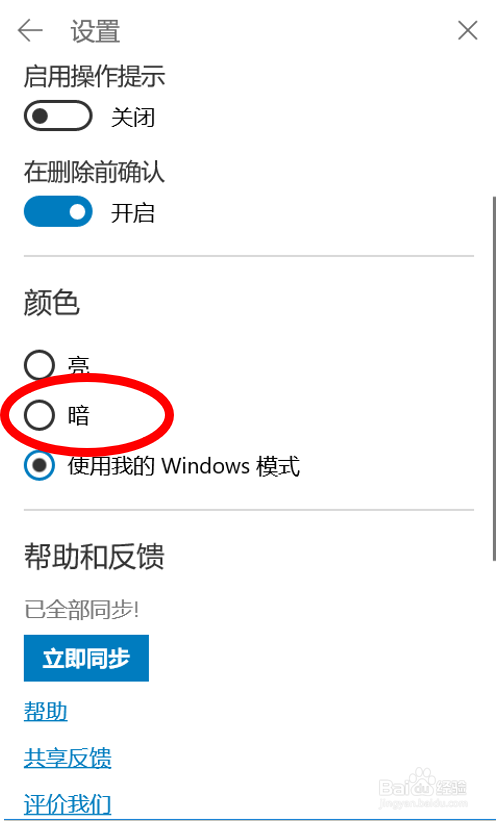The image size is (496, 821).
Task: Open the 帮助 link
Action: coord(46,712)
